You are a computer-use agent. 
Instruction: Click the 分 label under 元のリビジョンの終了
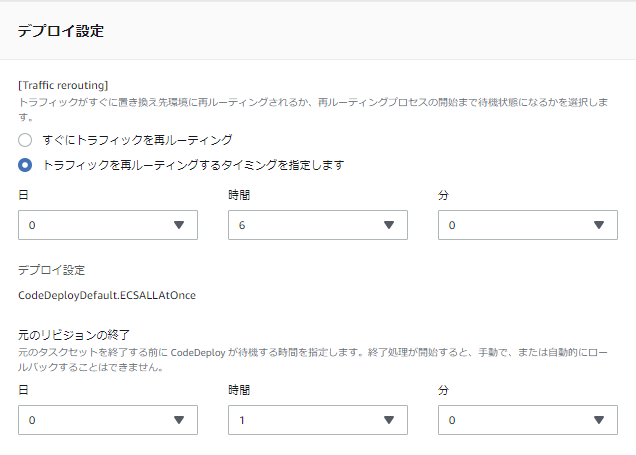(x=443, y=391)
